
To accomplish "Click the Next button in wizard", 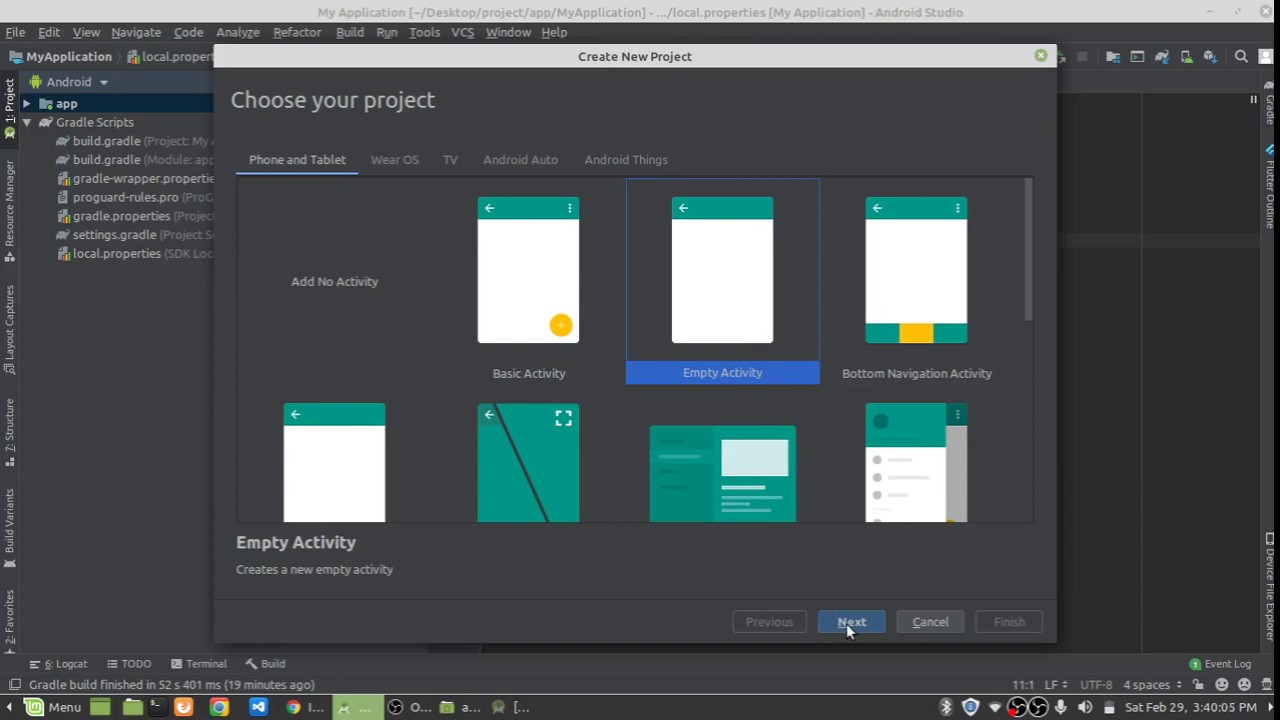I will (x=851, y=622).
